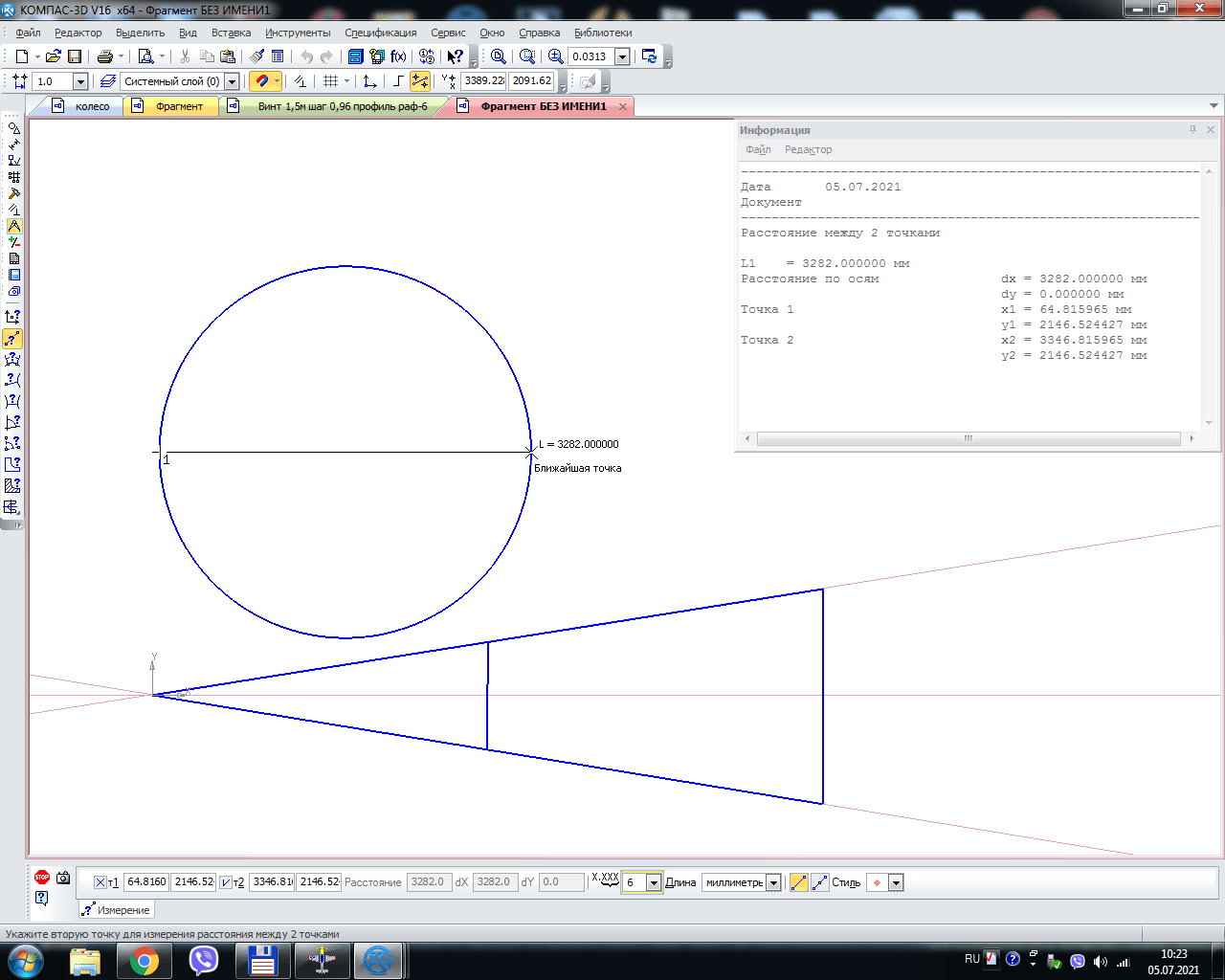The width and height of the screenshot is (1225, 980).
Task: Open the Variables f(x) tool
Action: (398, 56)
